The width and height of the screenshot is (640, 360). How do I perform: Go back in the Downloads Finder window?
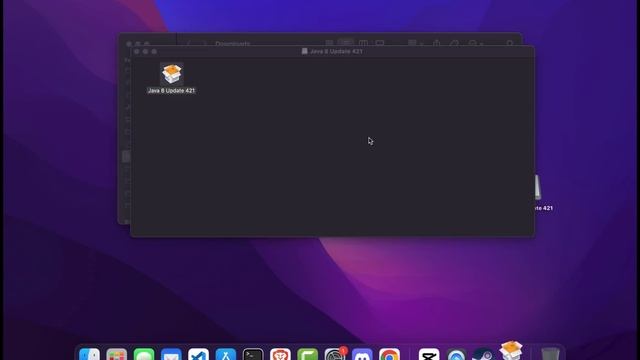(189, 43)
